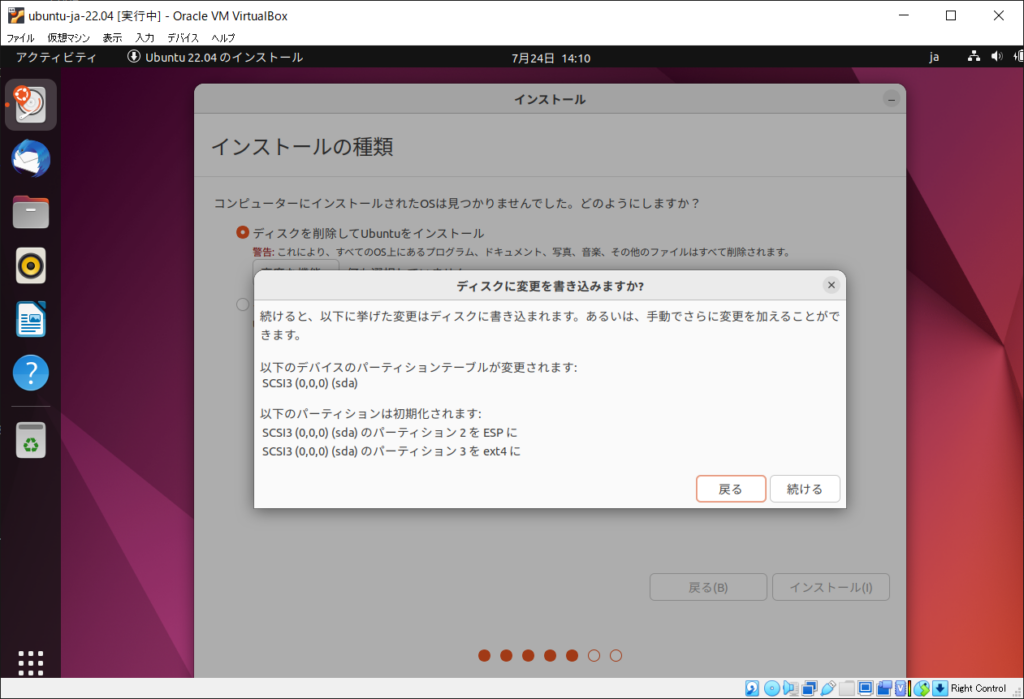The image size is (1024, 699).
Task: Select the unselected radio button behind the dialog
Action: [242, 304]
